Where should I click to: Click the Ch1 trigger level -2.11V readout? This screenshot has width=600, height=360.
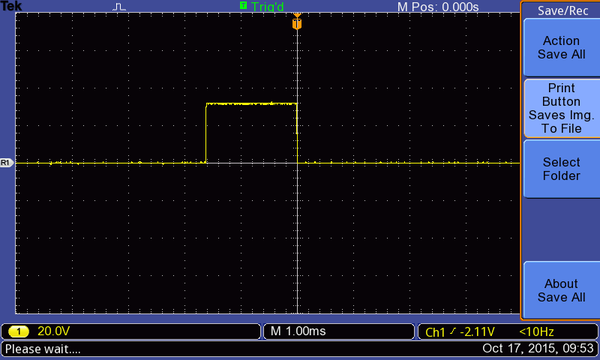pos(460,332)
